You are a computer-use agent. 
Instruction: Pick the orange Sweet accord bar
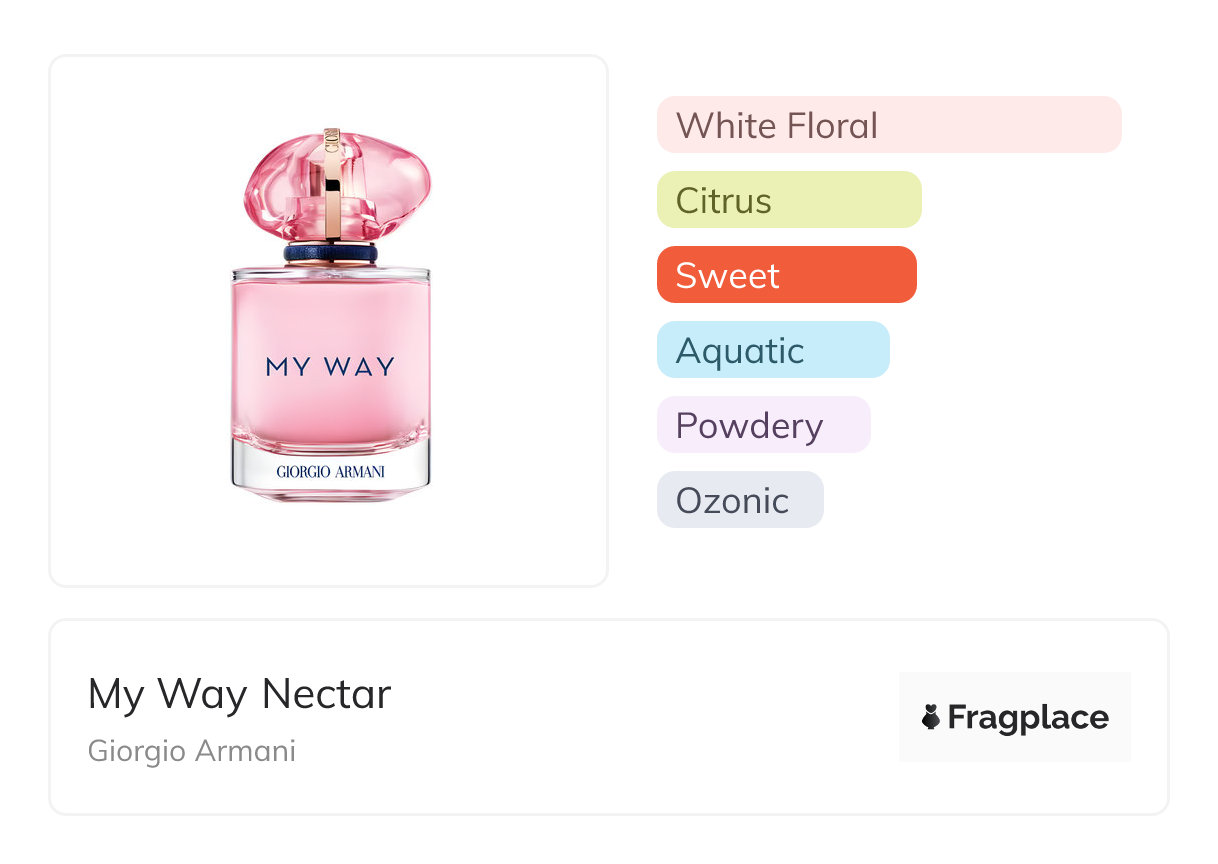point(786,275)
